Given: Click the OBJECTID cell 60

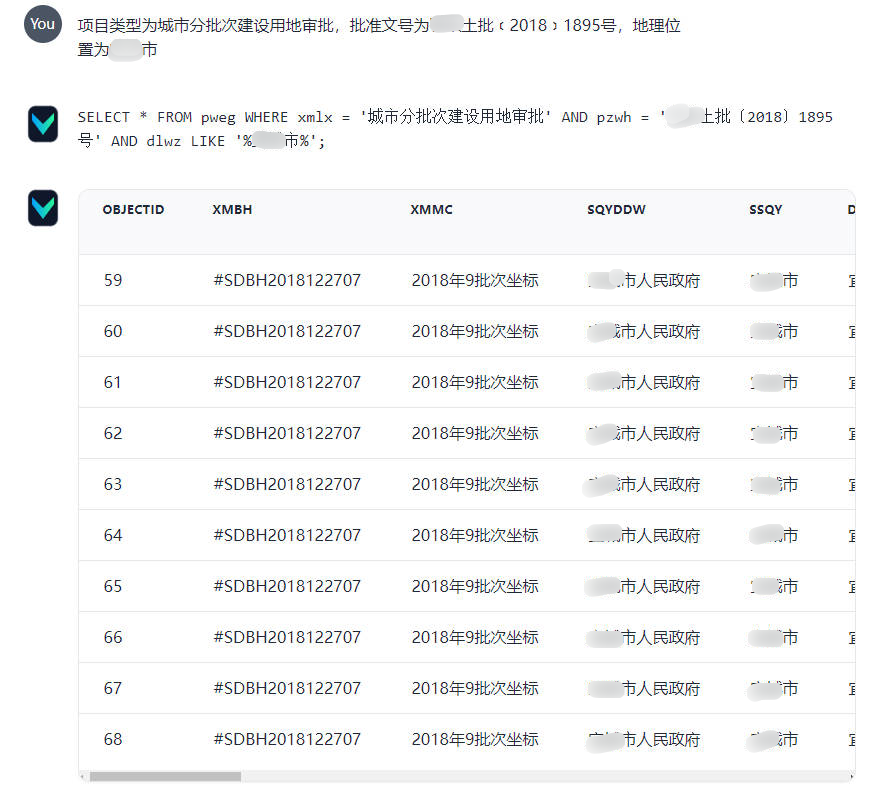Looking at the screenshot, I should [113, 331].
